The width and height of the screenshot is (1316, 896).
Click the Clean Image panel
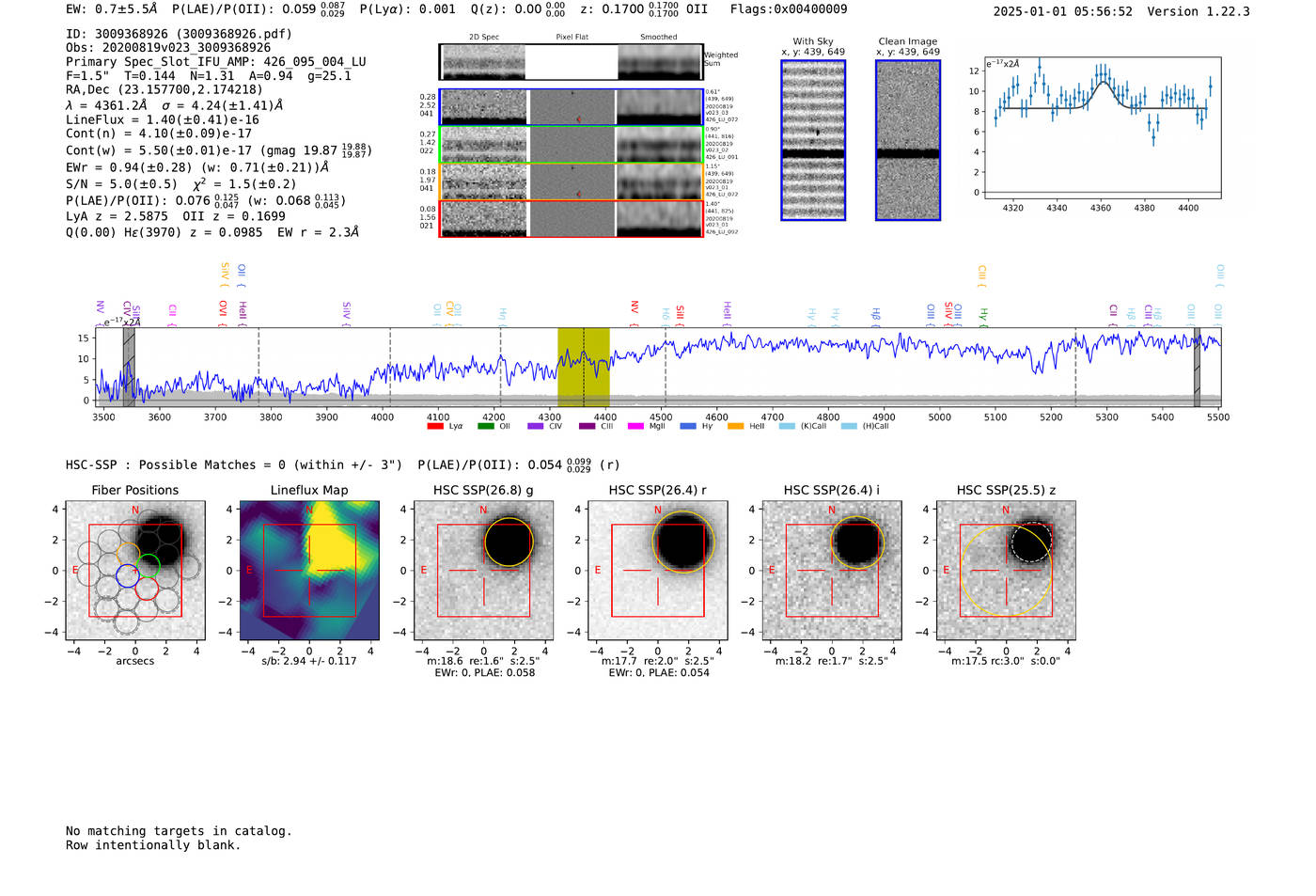pyautogui.click(x=908, y=140)
